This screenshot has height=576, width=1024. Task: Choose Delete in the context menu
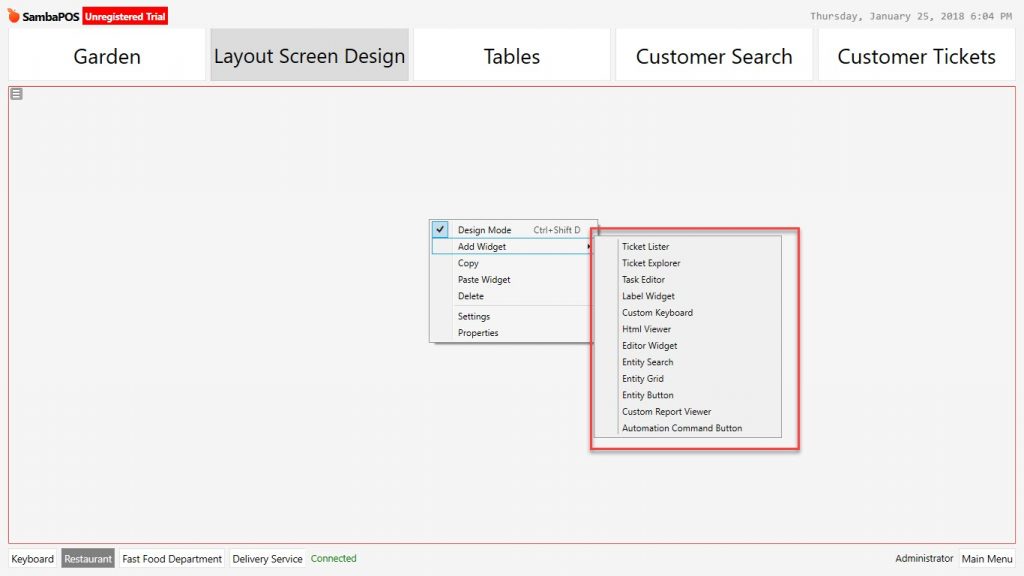pos(471,296)
